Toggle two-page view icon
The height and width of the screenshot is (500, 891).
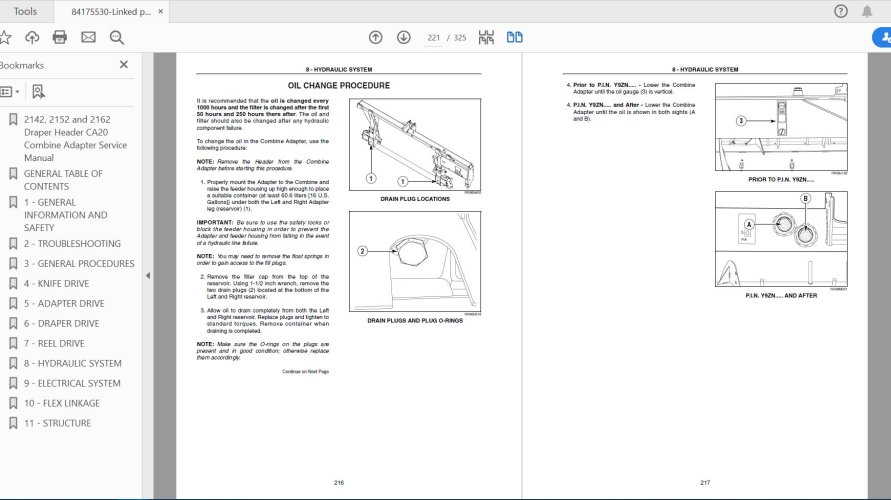pos(514,38)
